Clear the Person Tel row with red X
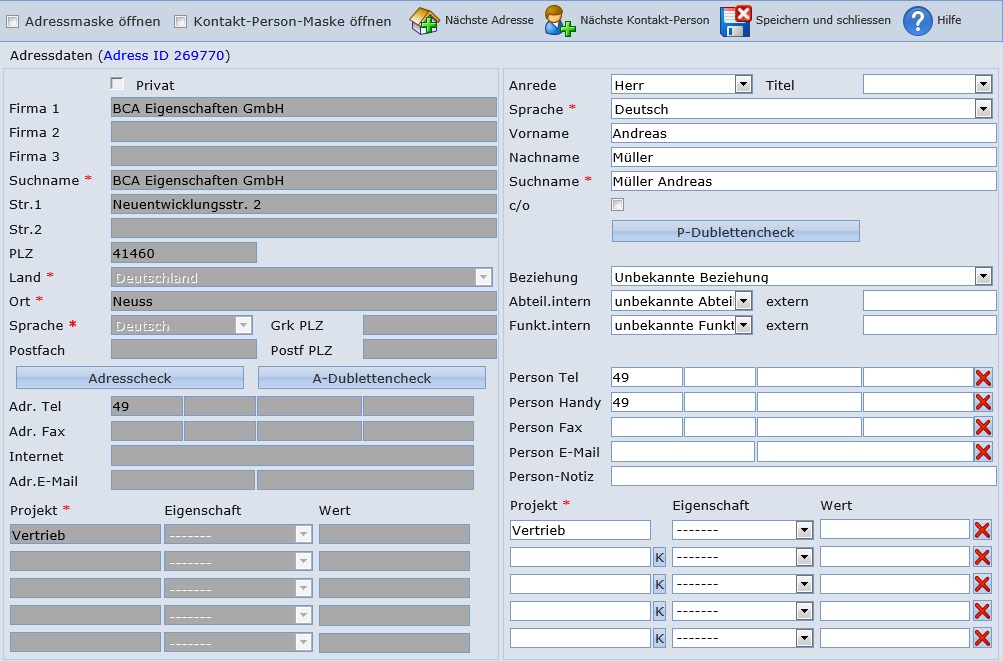Viewport: 1003px width, 661px height. coord(983,378)
